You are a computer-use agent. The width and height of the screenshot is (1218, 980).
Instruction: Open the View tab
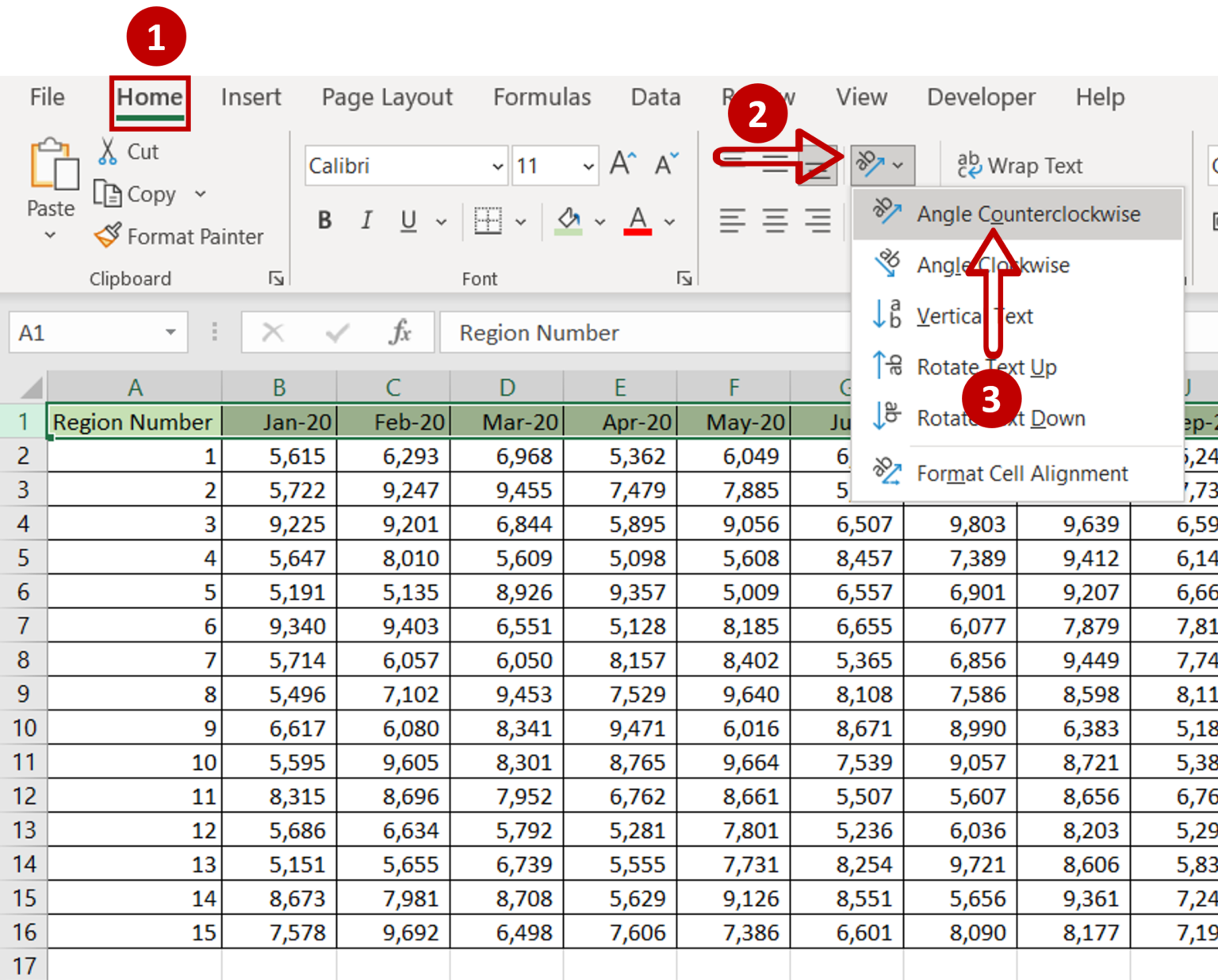[x=861, y=97]
